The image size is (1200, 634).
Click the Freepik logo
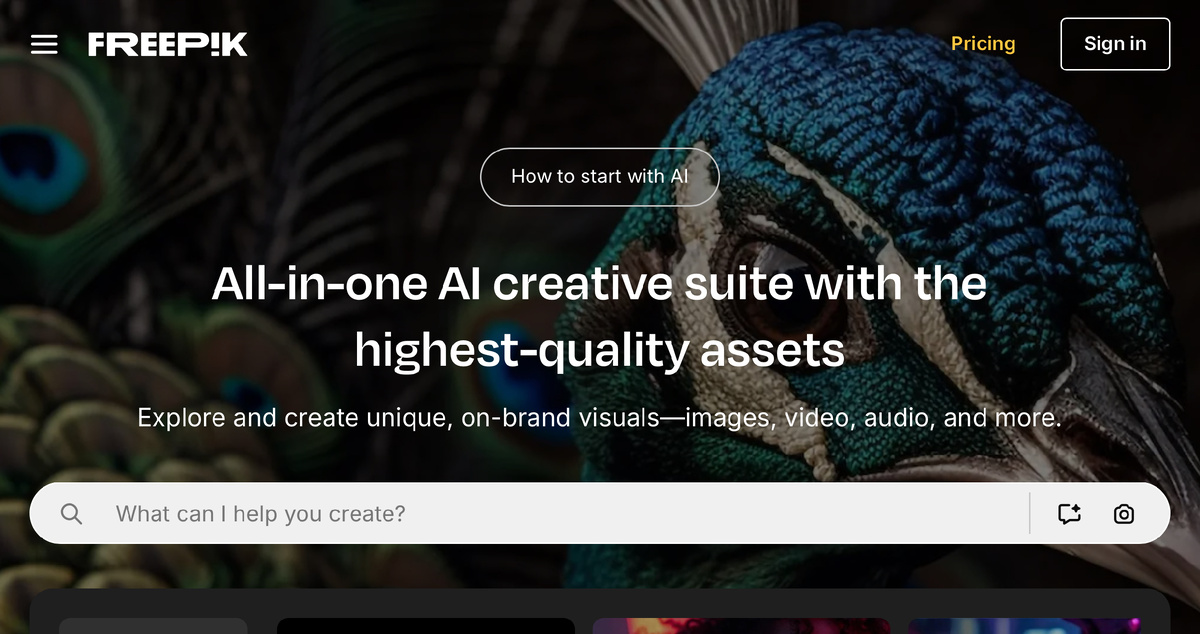(167, 44)
